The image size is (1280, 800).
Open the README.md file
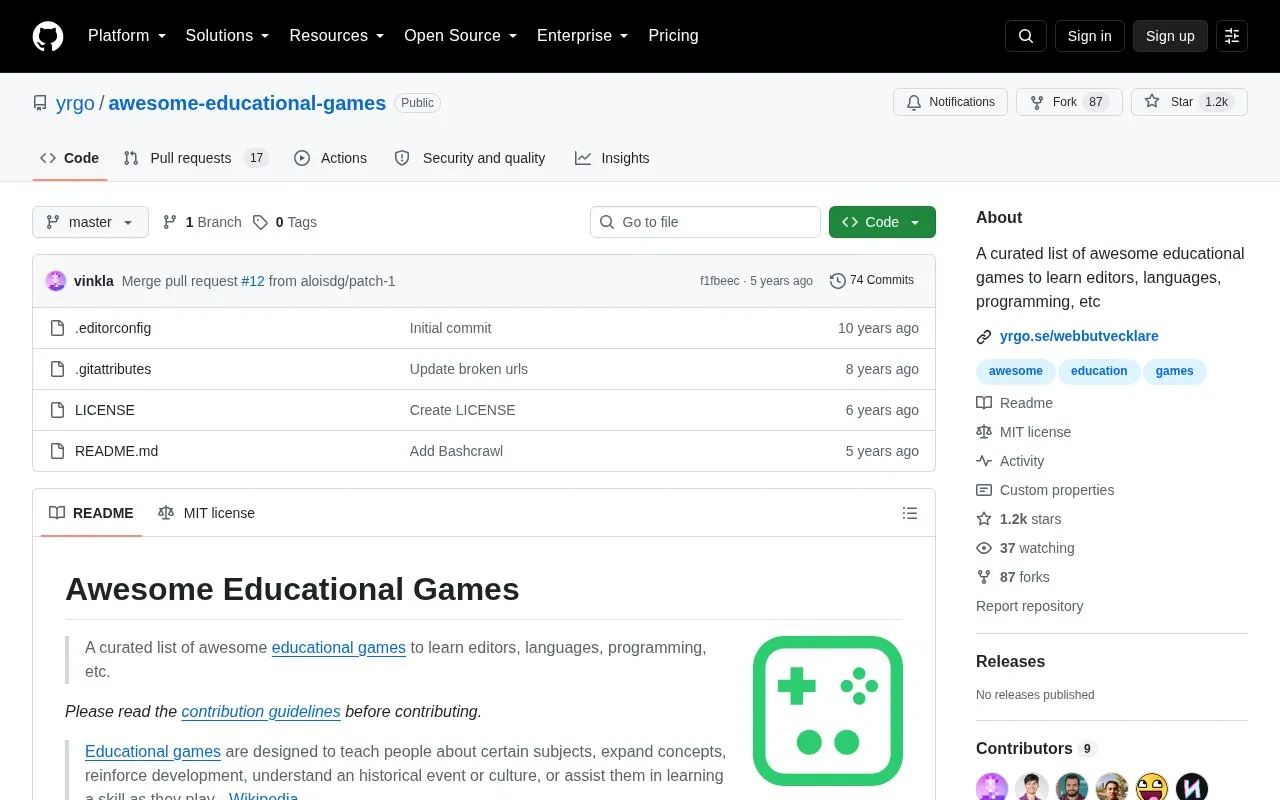pyautogui.click(x=116, y=451)
